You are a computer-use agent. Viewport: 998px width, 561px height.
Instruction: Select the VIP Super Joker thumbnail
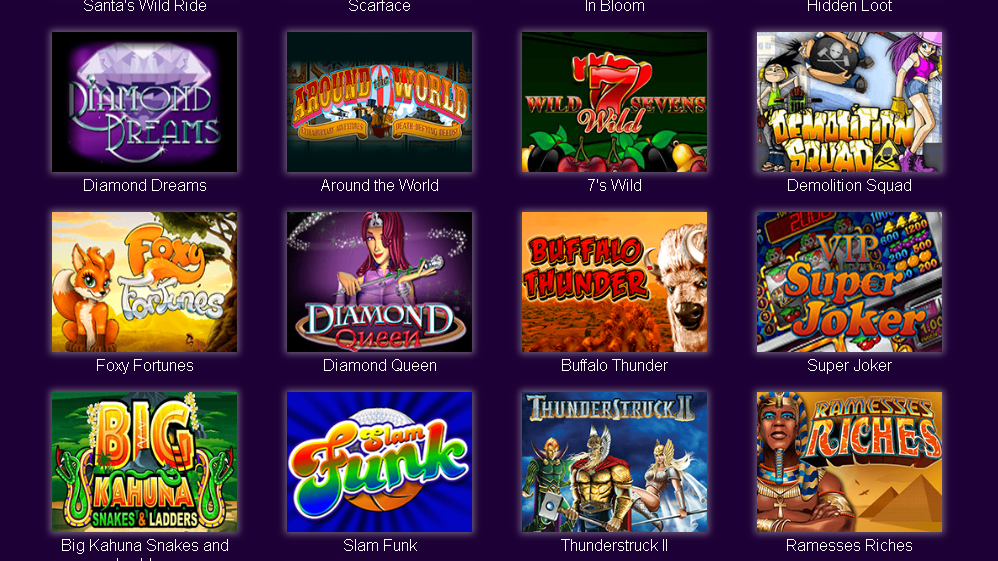coord(849,282)
